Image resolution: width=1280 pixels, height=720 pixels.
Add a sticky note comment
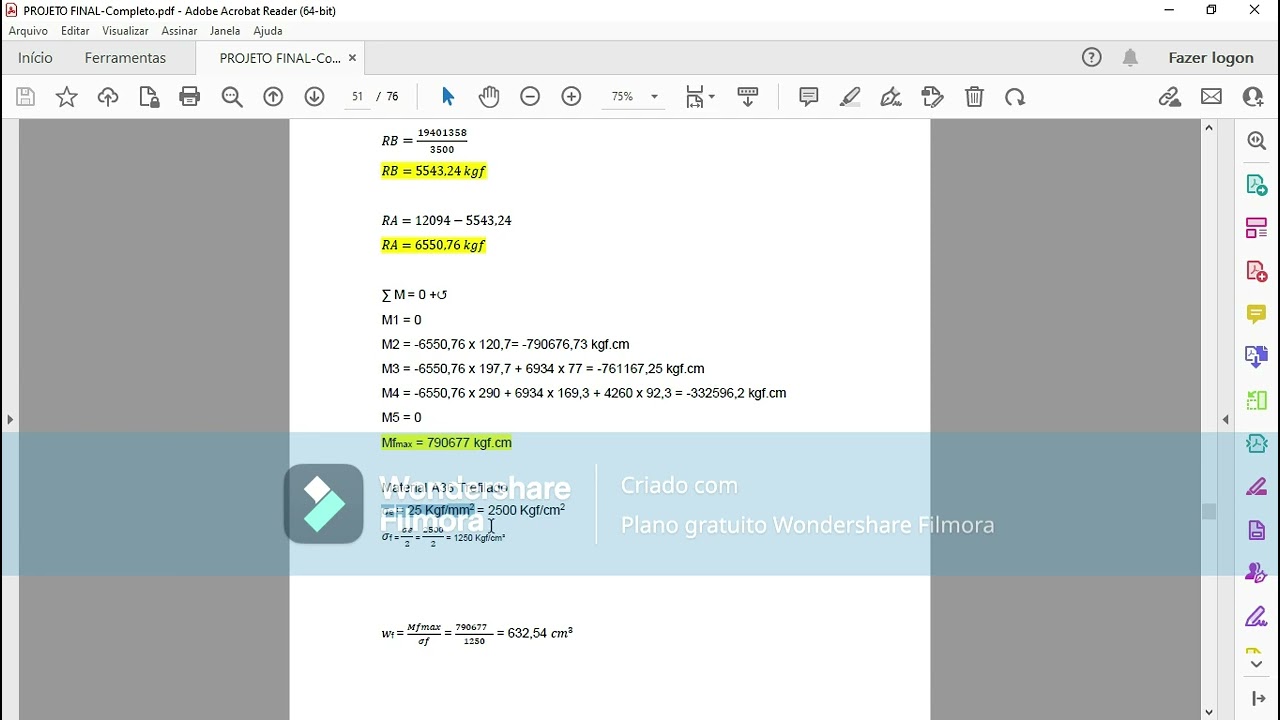point(809,97)
